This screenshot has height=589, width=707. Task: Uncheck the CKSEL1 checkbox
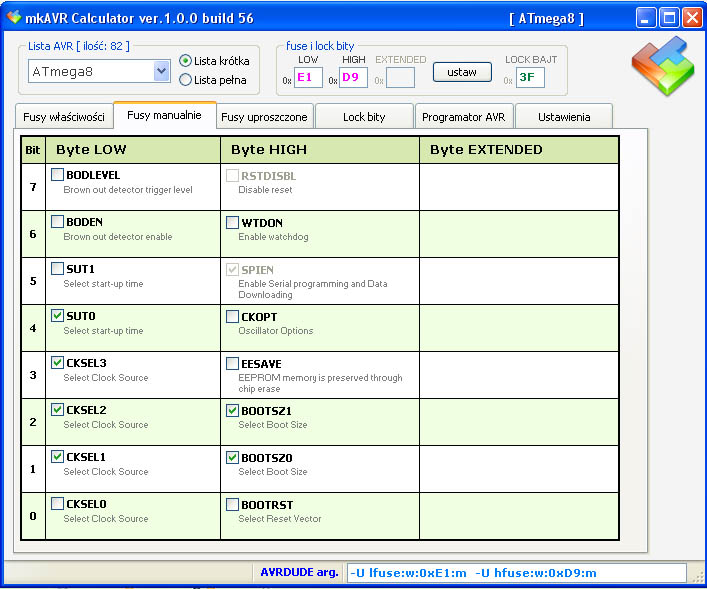(x=57, y=456)
